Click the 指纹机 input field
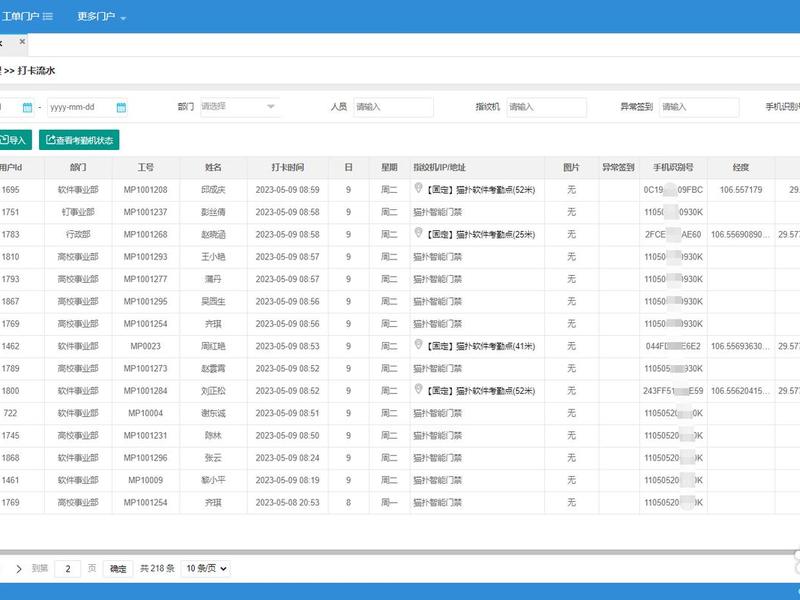800x600 pixels. (x=546, y=107)
